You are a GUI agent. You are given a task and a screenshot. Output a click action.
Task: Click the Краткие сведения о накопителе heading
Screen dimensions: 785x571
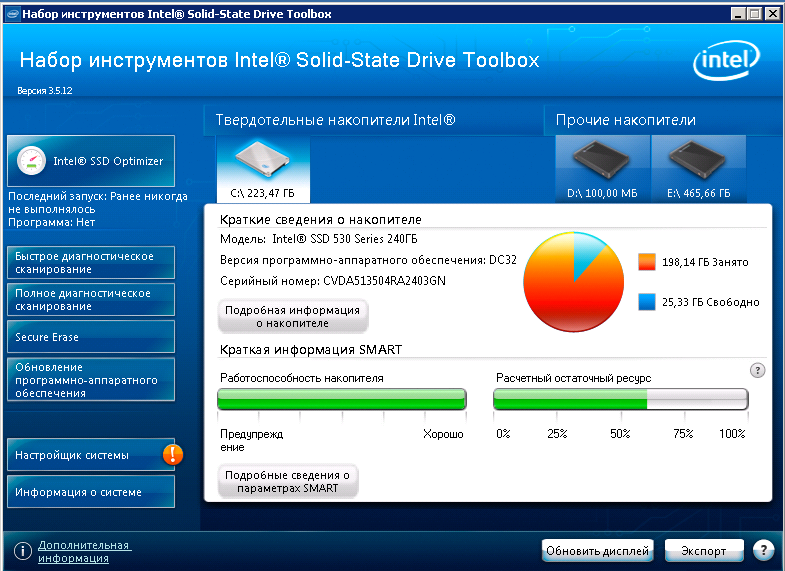(x=321, y=219)
